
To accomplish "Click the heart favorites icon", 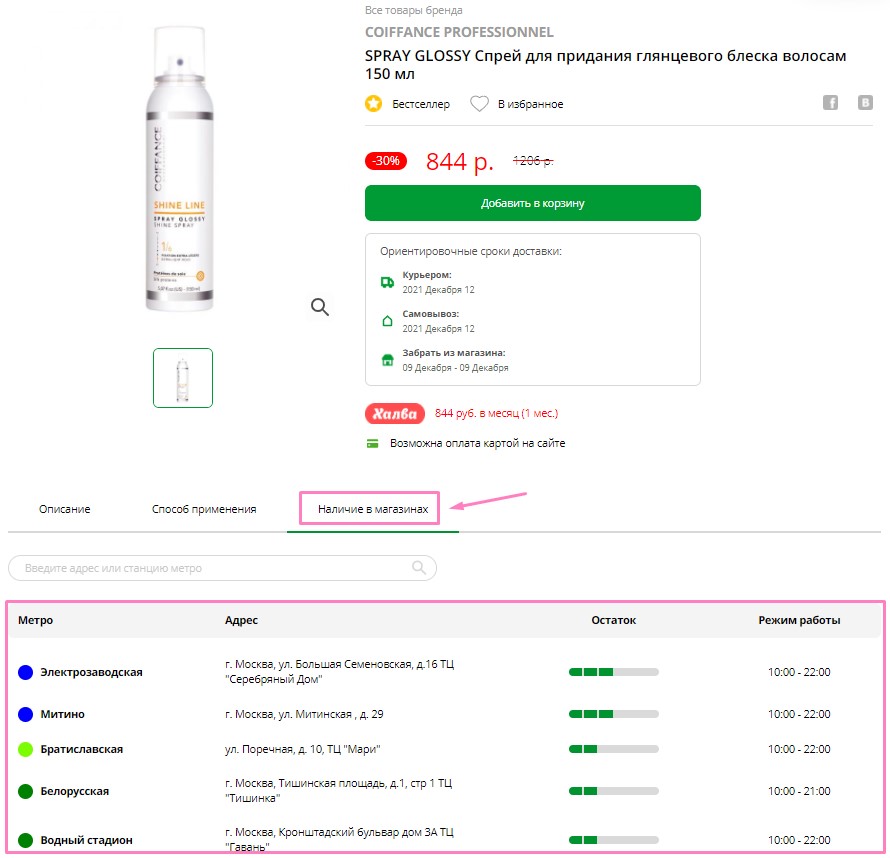I will pyautogui.click(x=479, y=104).
